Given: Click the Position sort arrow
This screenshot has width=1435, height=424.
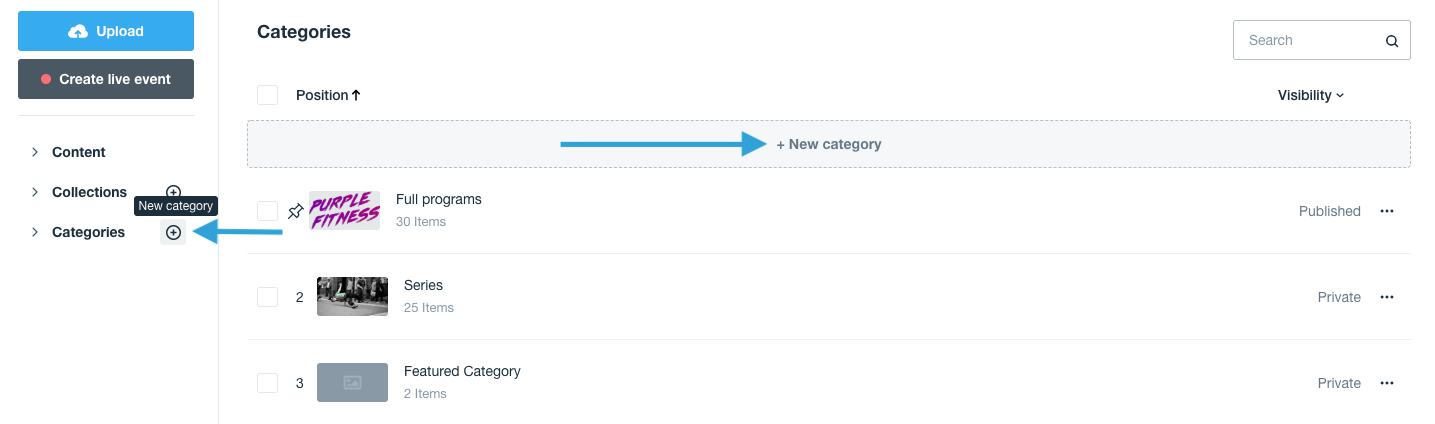Looking at the screenshot, I should (356, 95).
